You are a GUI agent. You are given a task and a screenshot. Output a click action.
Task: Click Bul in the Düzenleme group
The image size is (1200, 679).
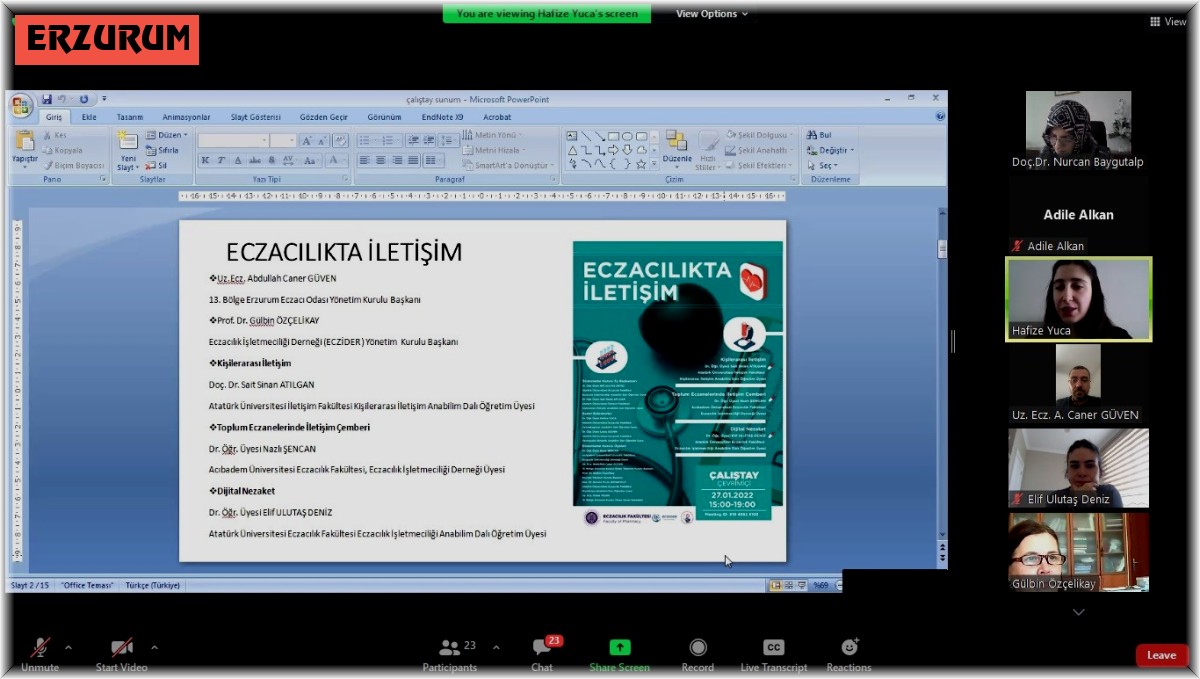820,135
